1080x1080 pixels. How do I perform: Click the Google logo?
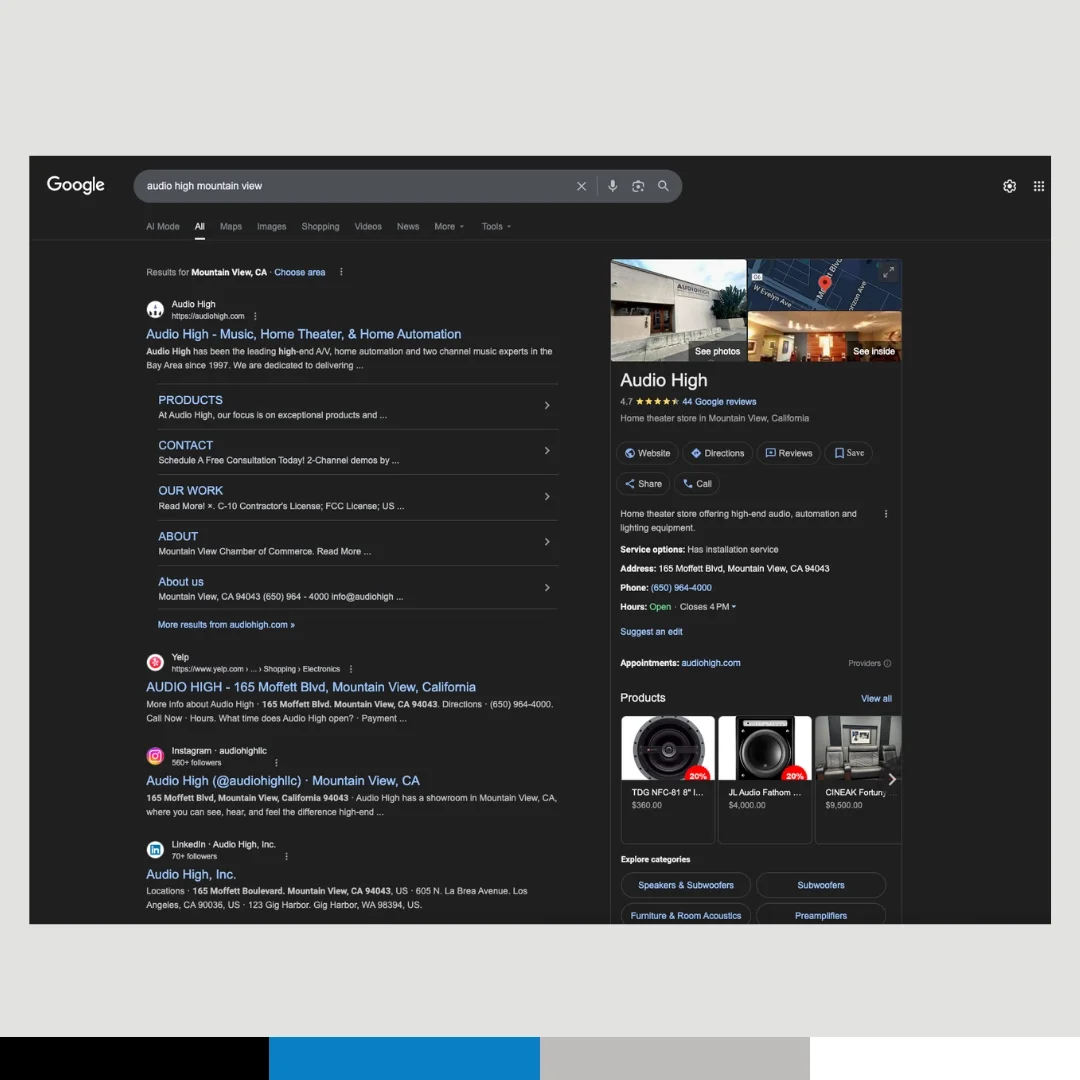click(x=76, y=185)
